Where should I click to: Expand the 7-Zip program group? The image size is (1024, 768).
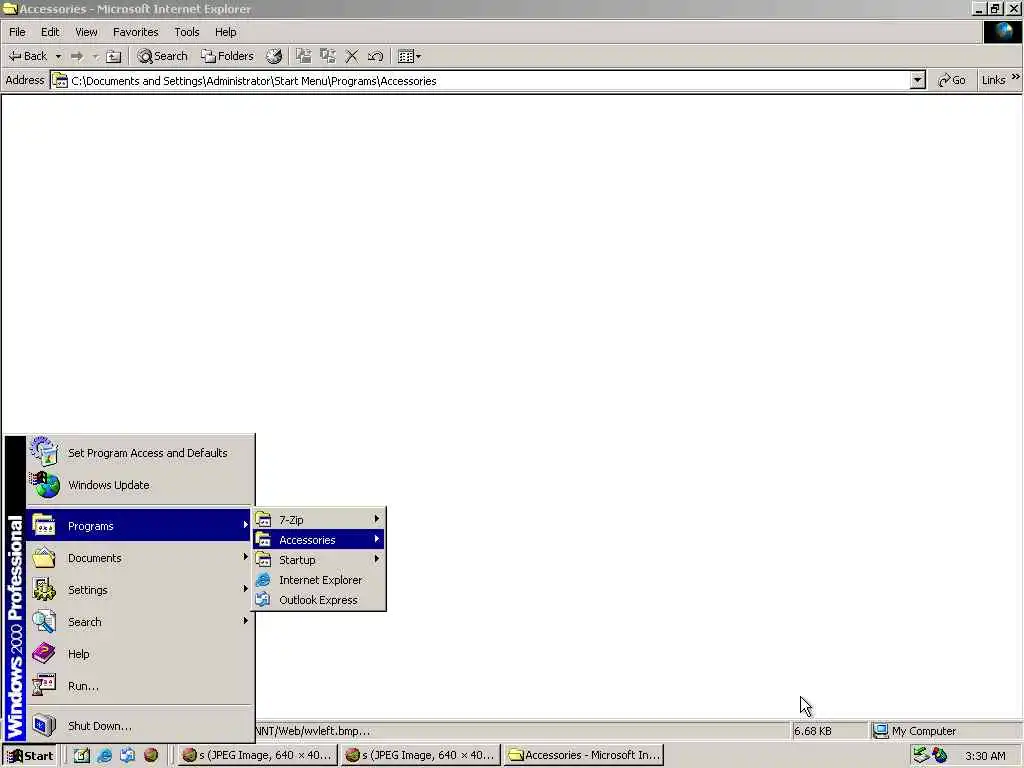coord(319,520)
